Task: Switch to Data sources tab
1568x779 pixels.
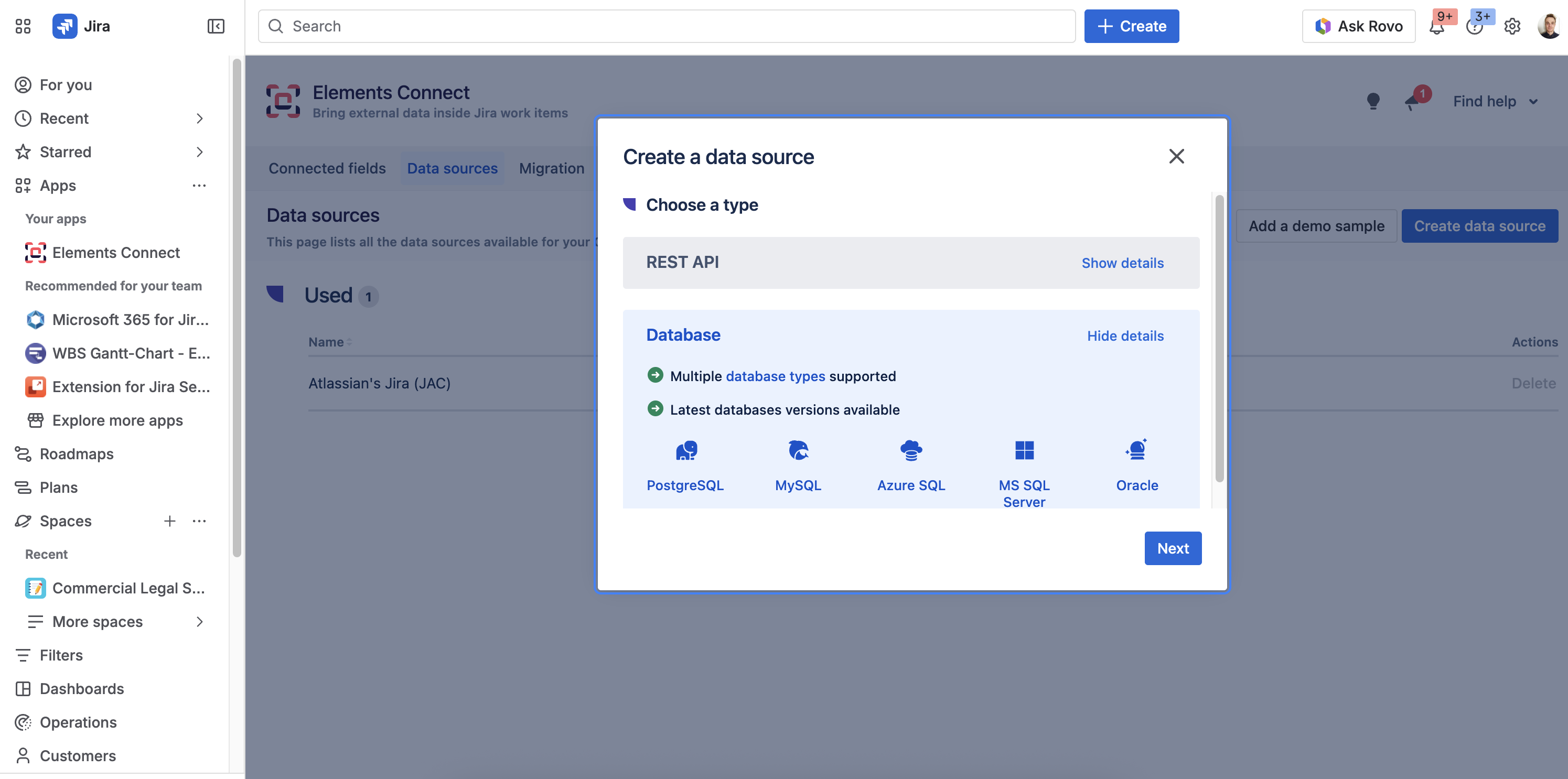Action: point(452,168)
